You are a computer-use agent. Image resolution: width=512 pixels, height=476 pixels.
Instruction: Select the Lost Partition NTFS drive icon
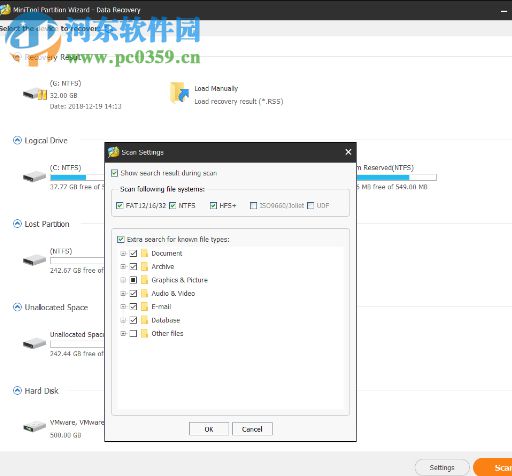[x=35, y=260]
